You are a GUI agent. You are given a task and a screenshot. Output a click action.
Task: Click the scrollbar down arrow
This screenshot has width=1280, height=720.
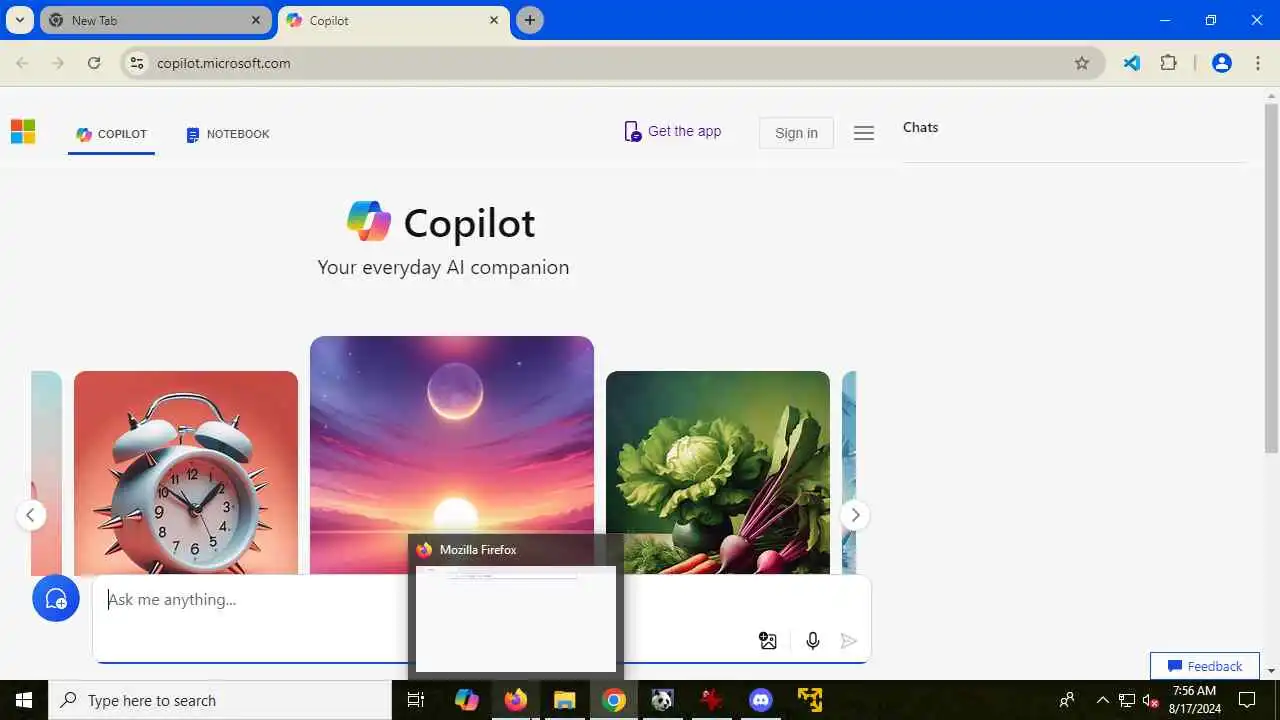click(x=1271, y=671)
